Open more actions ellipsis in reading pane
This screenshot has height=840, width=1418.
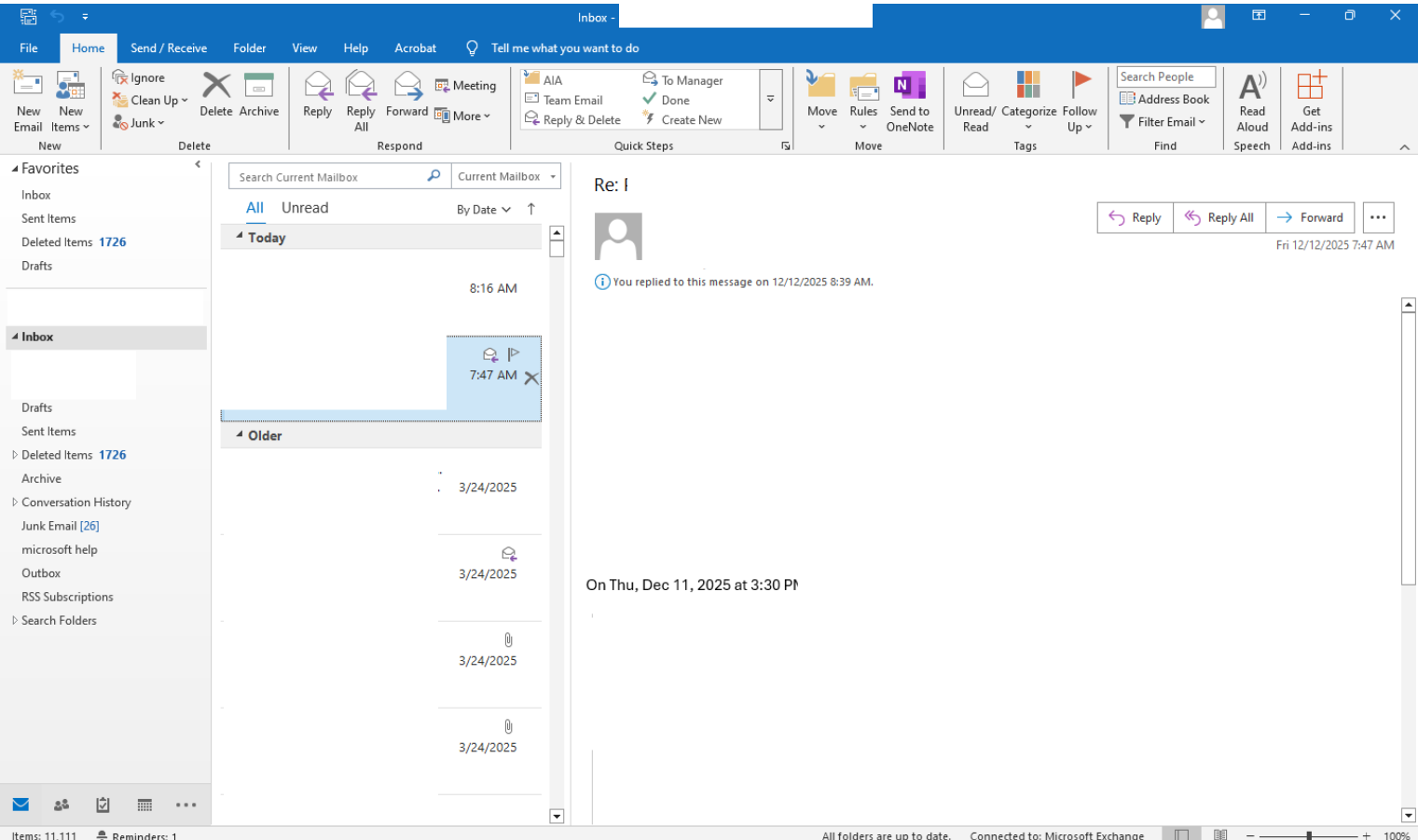(1378, 217)
